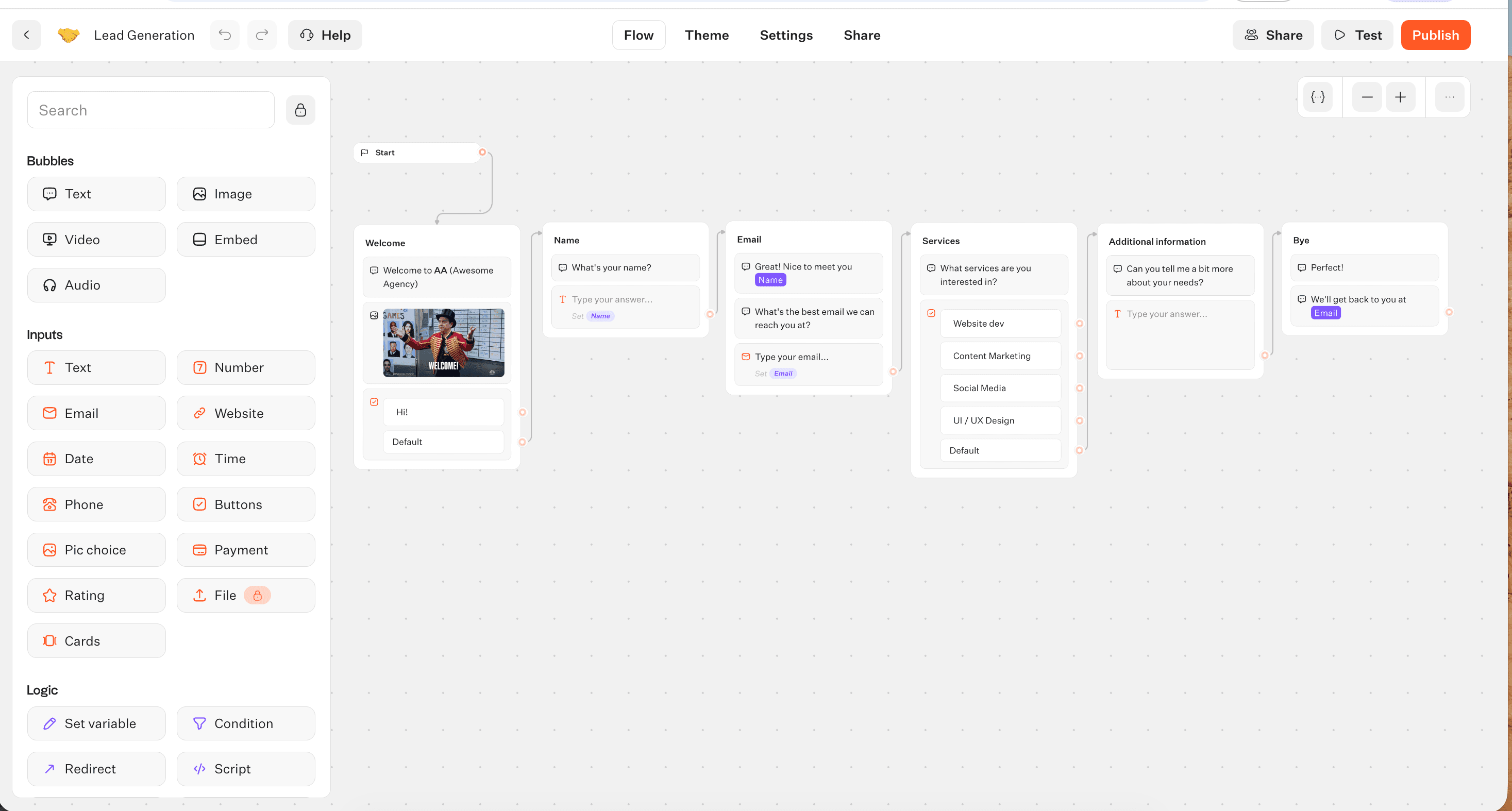
Task: Add an Embed bubble block
Action: click(246, 240)
